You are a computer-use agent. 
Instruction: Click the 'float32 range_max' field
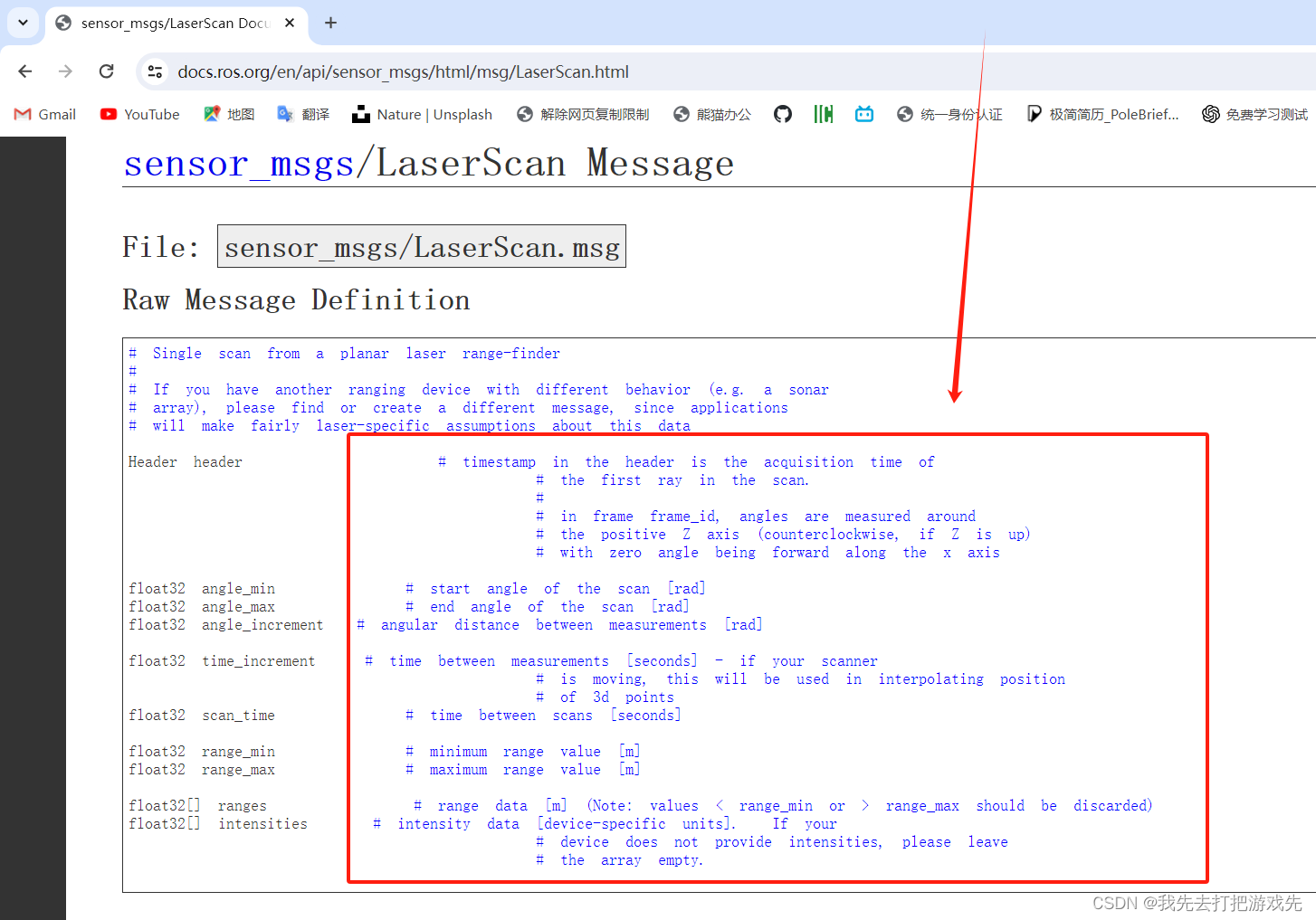click(x=202, y=769)
